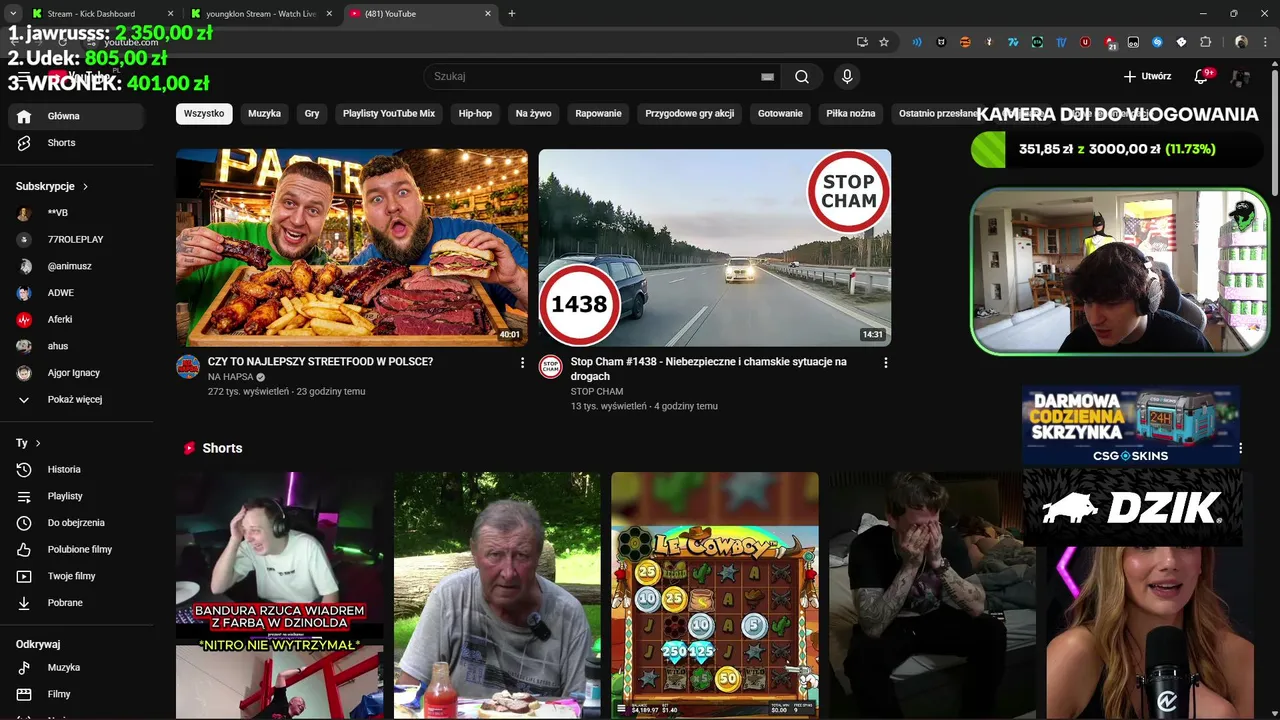Open Do obejrzenia watch later list
The height and width of the screenshot is (720, 1280).
(x=78, y=523)
